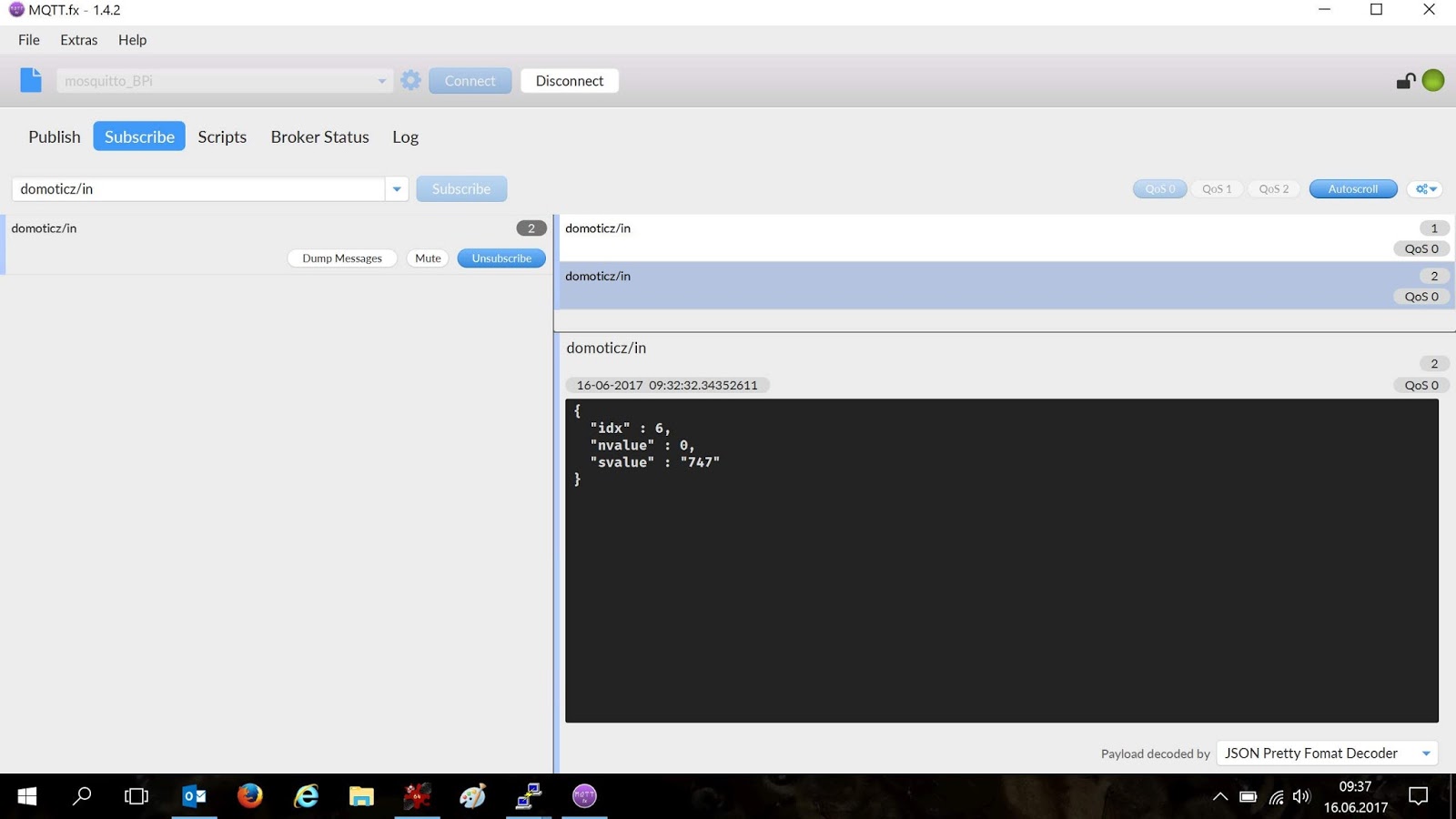
Task: Click the JSON payload display area
Action: coord(1001,561)
